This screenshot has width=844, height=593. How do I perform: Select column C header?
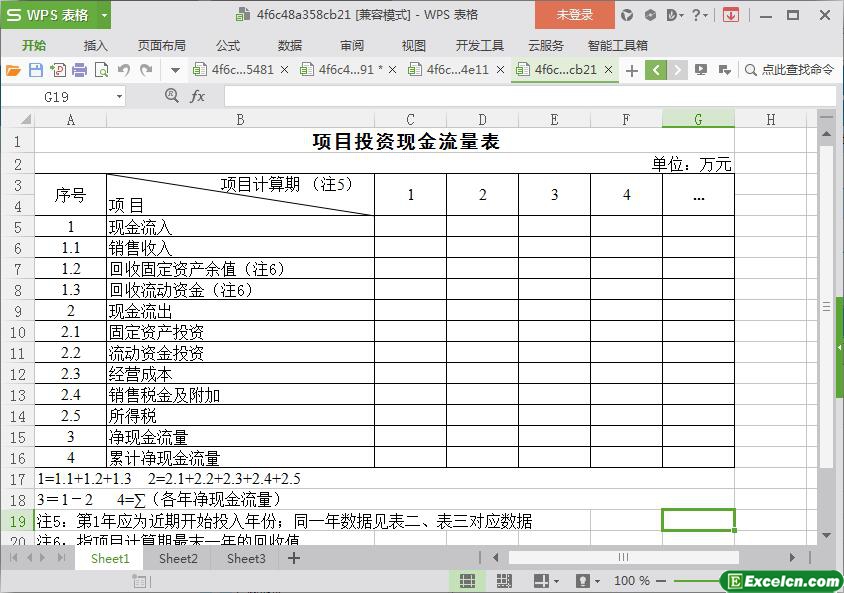click(x=410, y=119)
